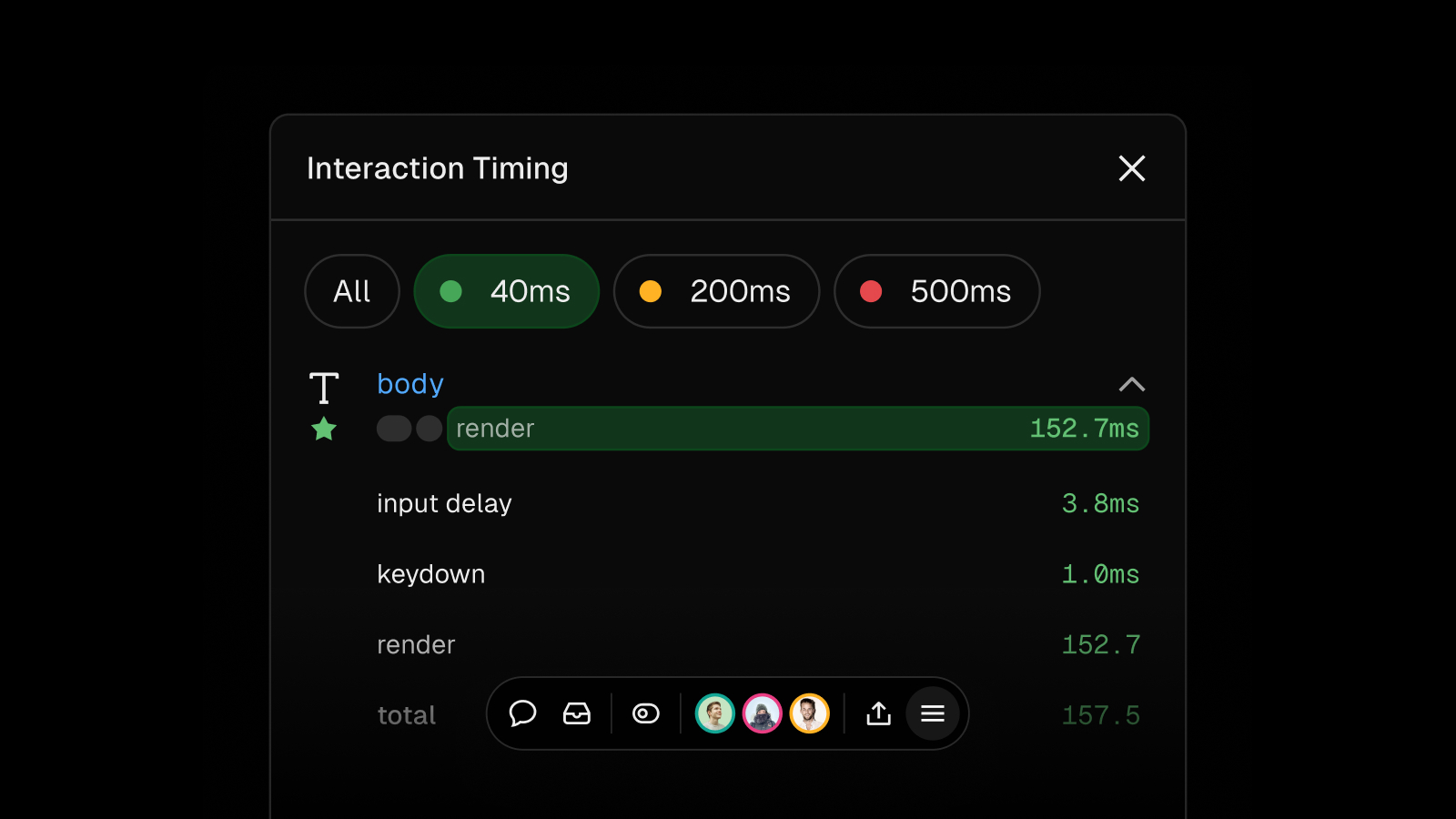Open the teal-ringed avatar thumbnail in the toolbar
The width and height of the screenshot is (1456, 819).
click(x=714, y=713)
